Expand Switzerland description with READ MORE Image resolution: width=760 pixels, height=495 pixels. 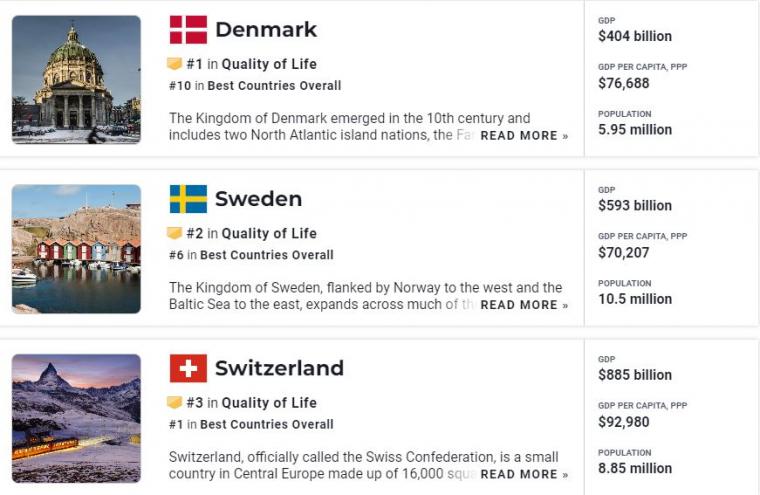point(524,474)
